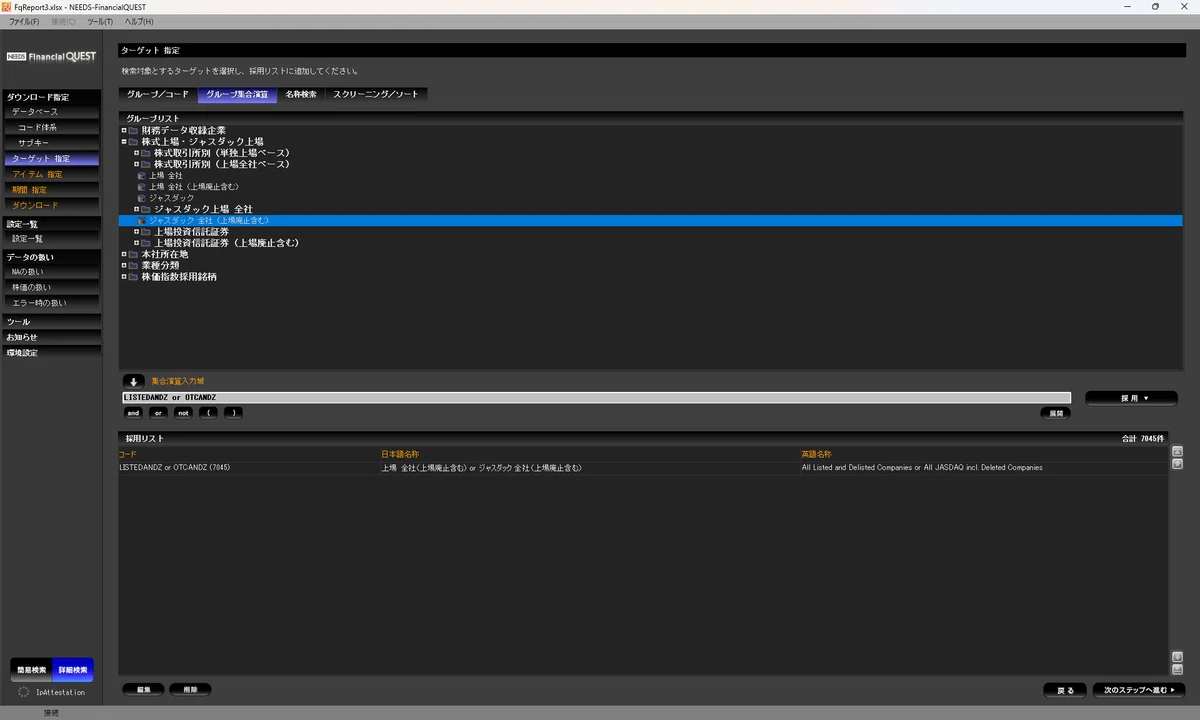Select the highlighted ジャスダック 全社（上場廃止含む） row

[651, 220]
